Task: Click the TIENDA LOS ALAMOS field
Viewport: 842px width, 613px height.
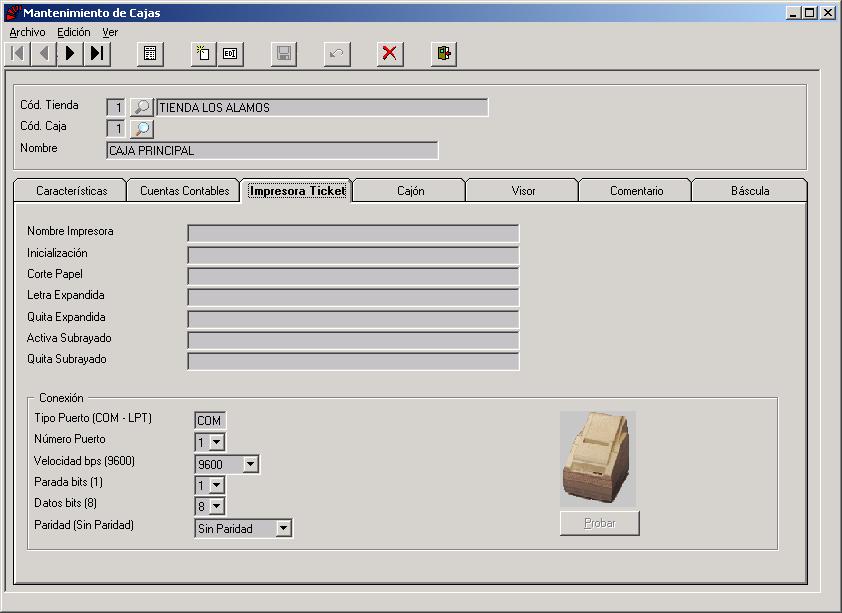Action: (x=322, y=107)
